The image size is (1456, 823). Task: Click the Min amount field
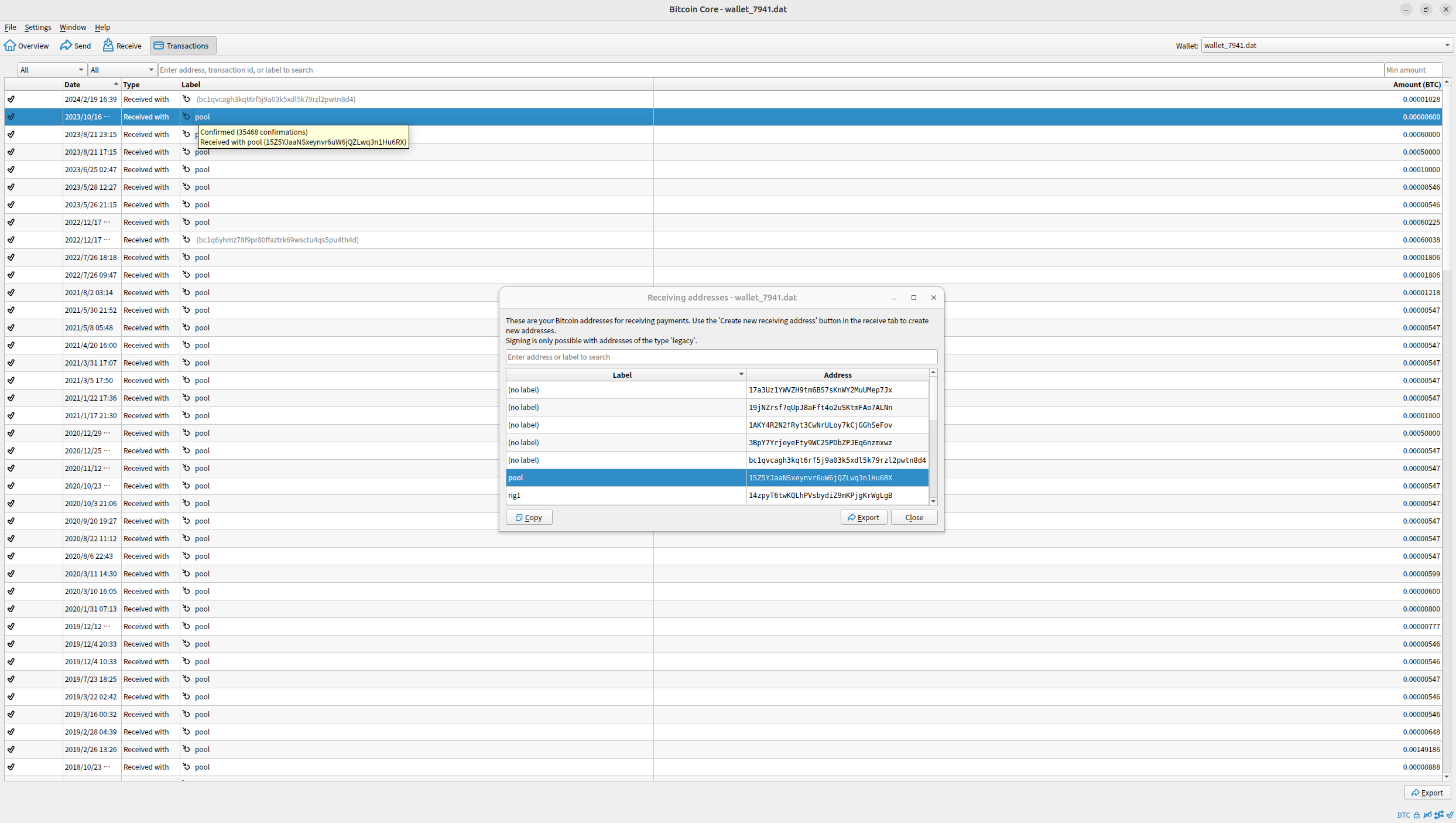click(x=1413, y=70)
